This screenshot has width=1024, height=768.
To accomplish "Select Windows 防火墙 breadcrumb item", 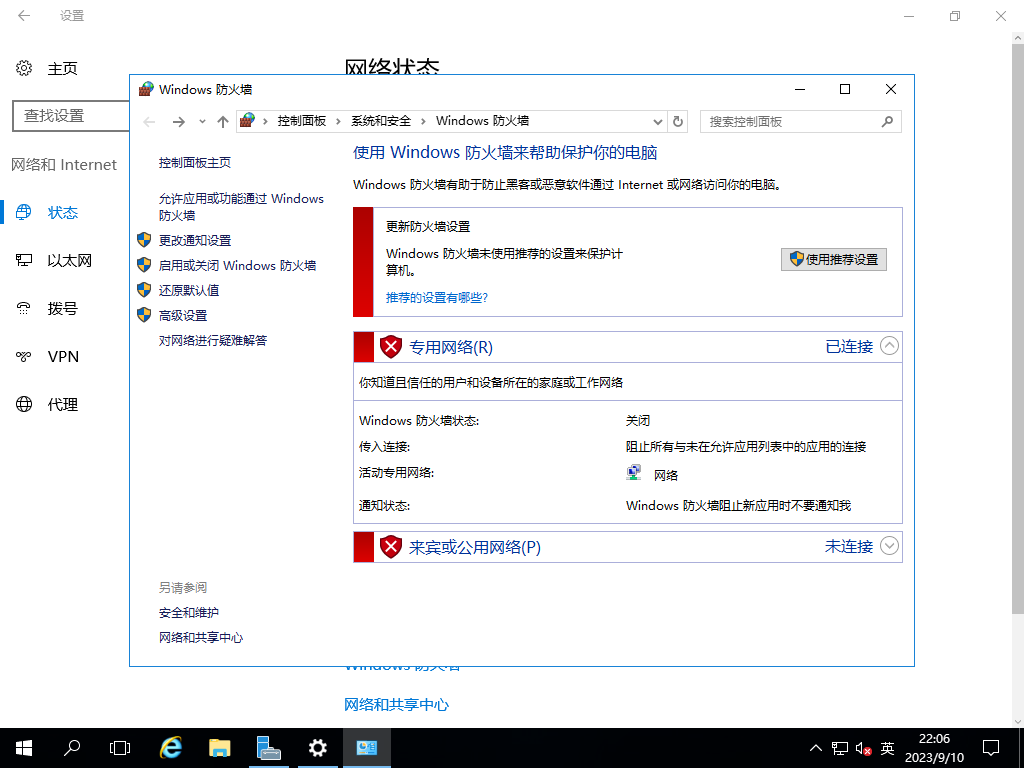I will (483, 121).
